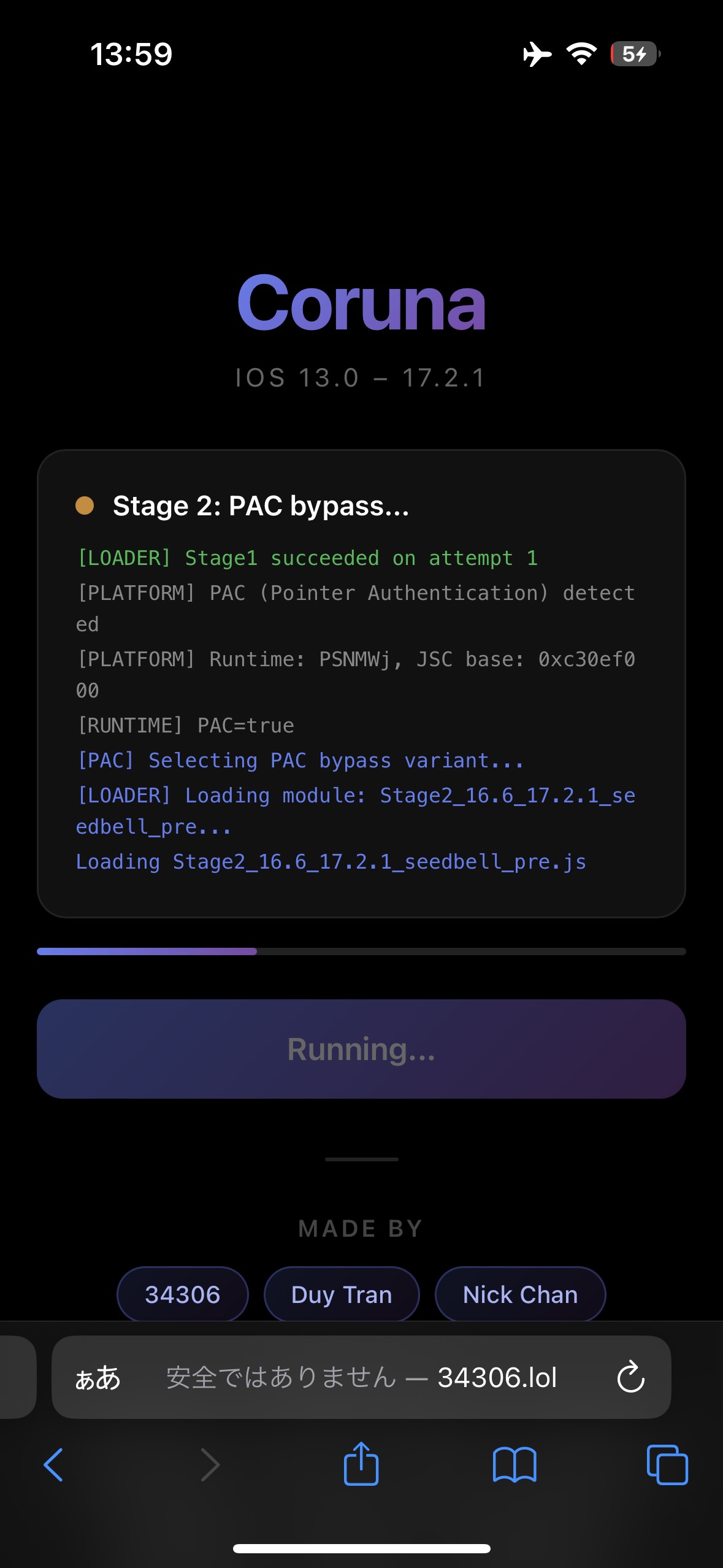The height and width of the screenshot is (1568, 723).
Task: Tap the Safari back arrow
Action: coord(54,1465)
